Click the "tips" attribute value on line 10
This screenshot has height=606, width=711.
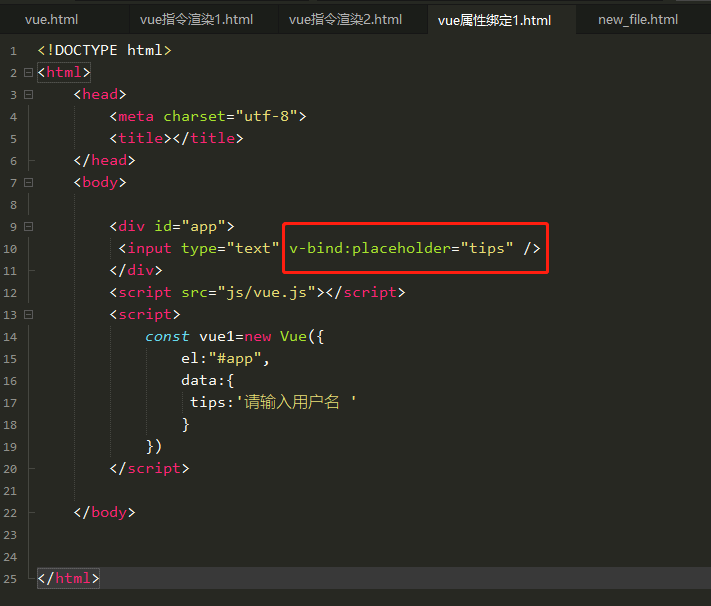pos(487,248)
